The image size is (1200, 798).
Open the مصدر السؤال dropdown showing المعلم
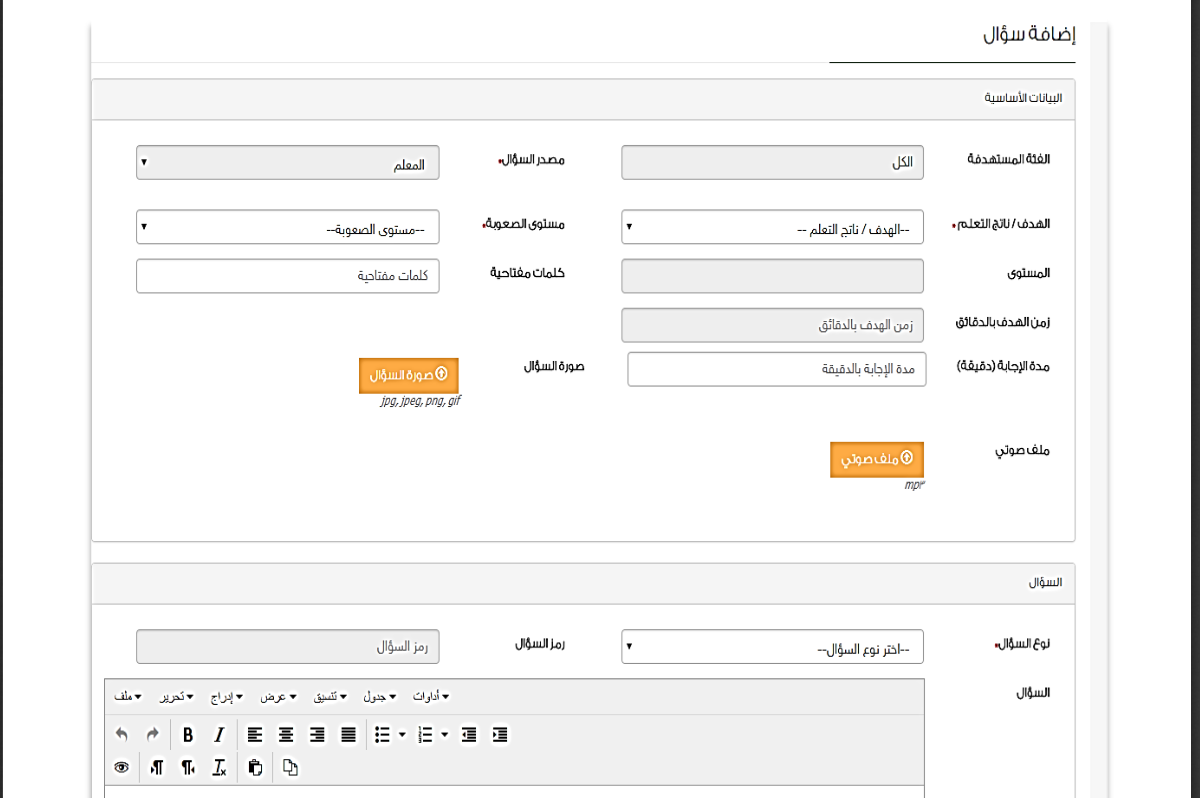click(x=288, y=163)
